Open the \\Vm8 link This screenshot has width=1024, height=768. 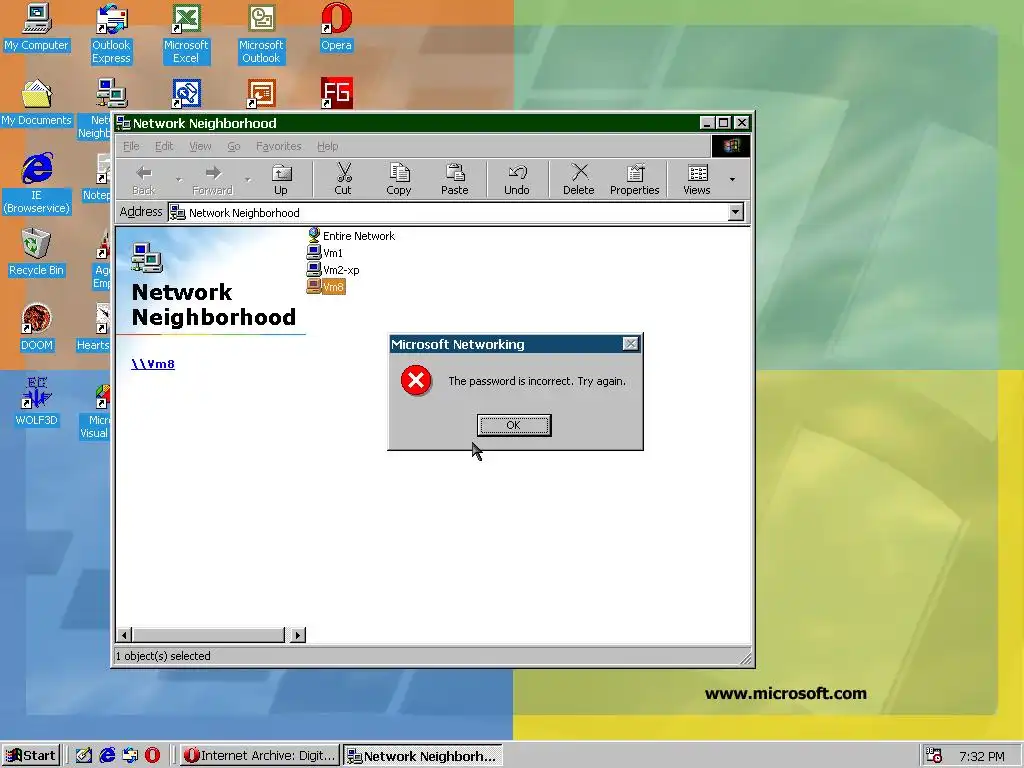coord(153,364)
